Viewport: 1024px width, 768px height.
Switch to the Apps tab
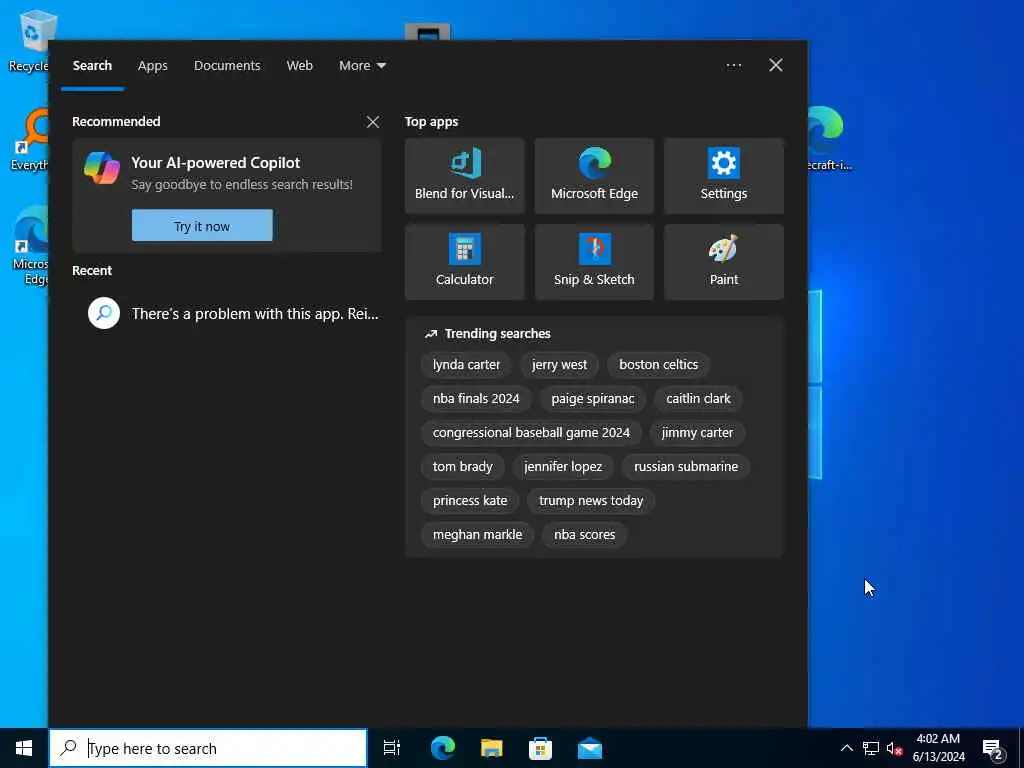tap(153, 65)
